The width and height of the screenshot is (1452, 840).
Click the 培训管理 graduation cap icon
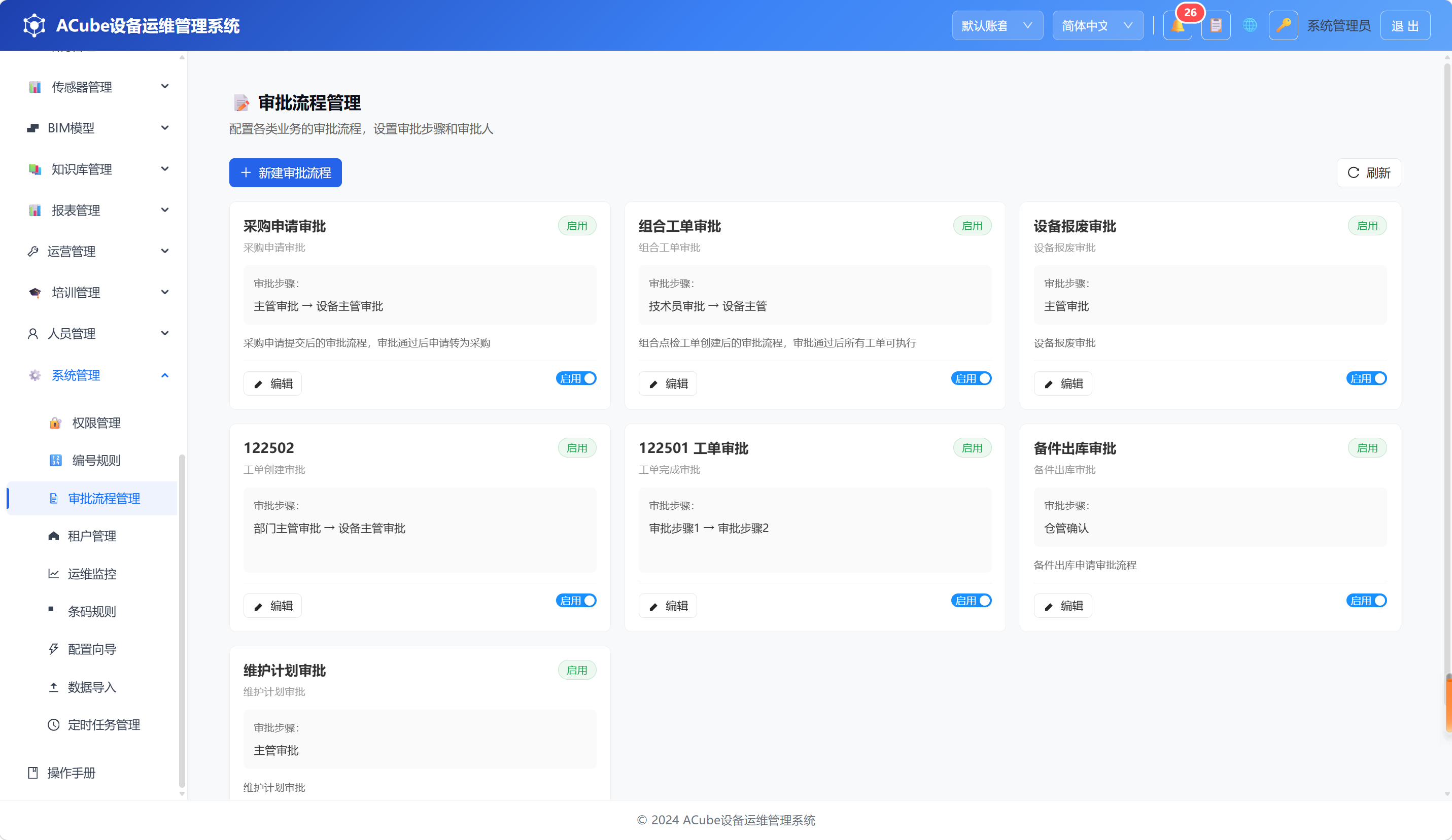pos(34,293)
